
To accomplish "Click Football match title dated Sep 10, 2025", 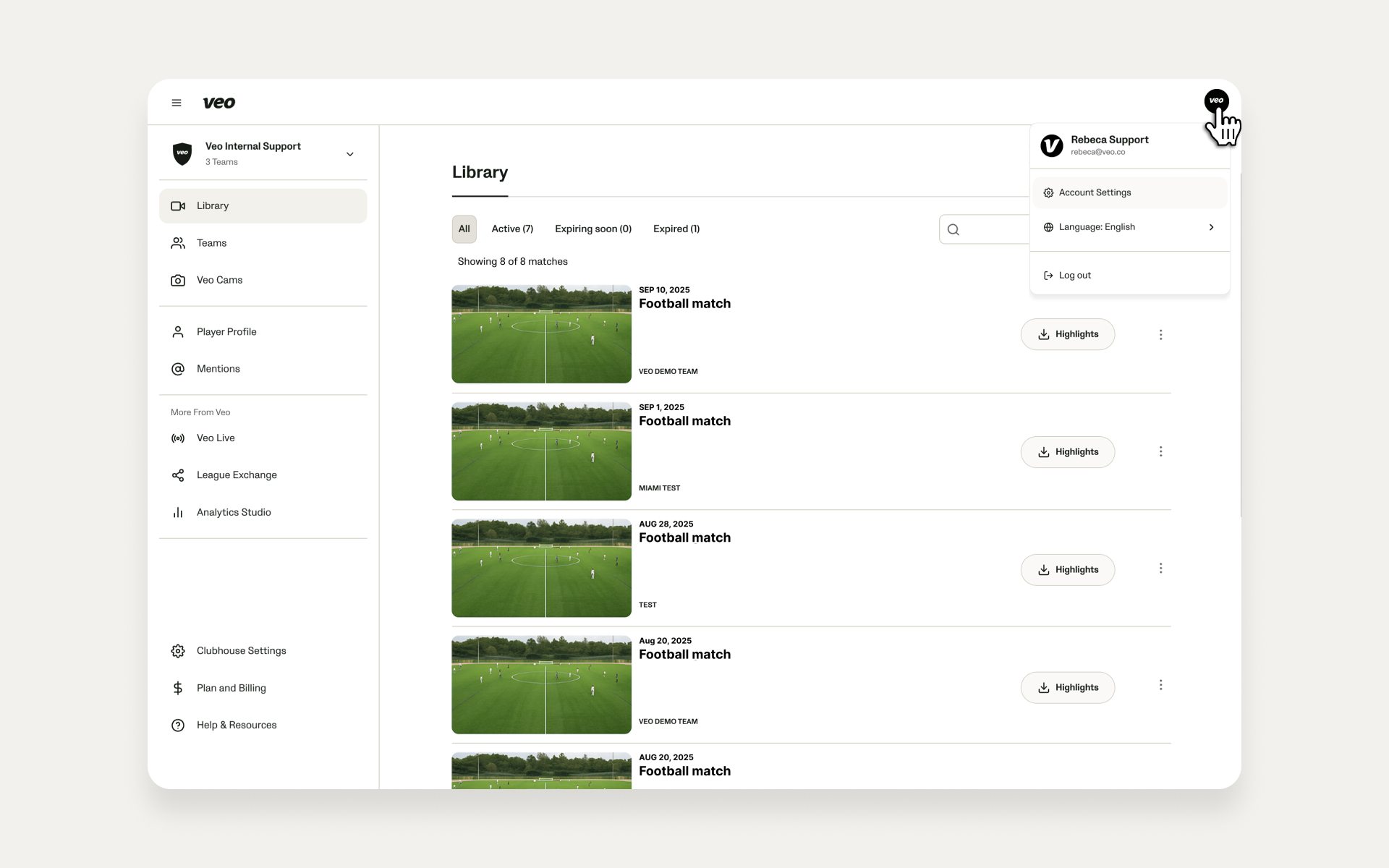I will [684, 304].
